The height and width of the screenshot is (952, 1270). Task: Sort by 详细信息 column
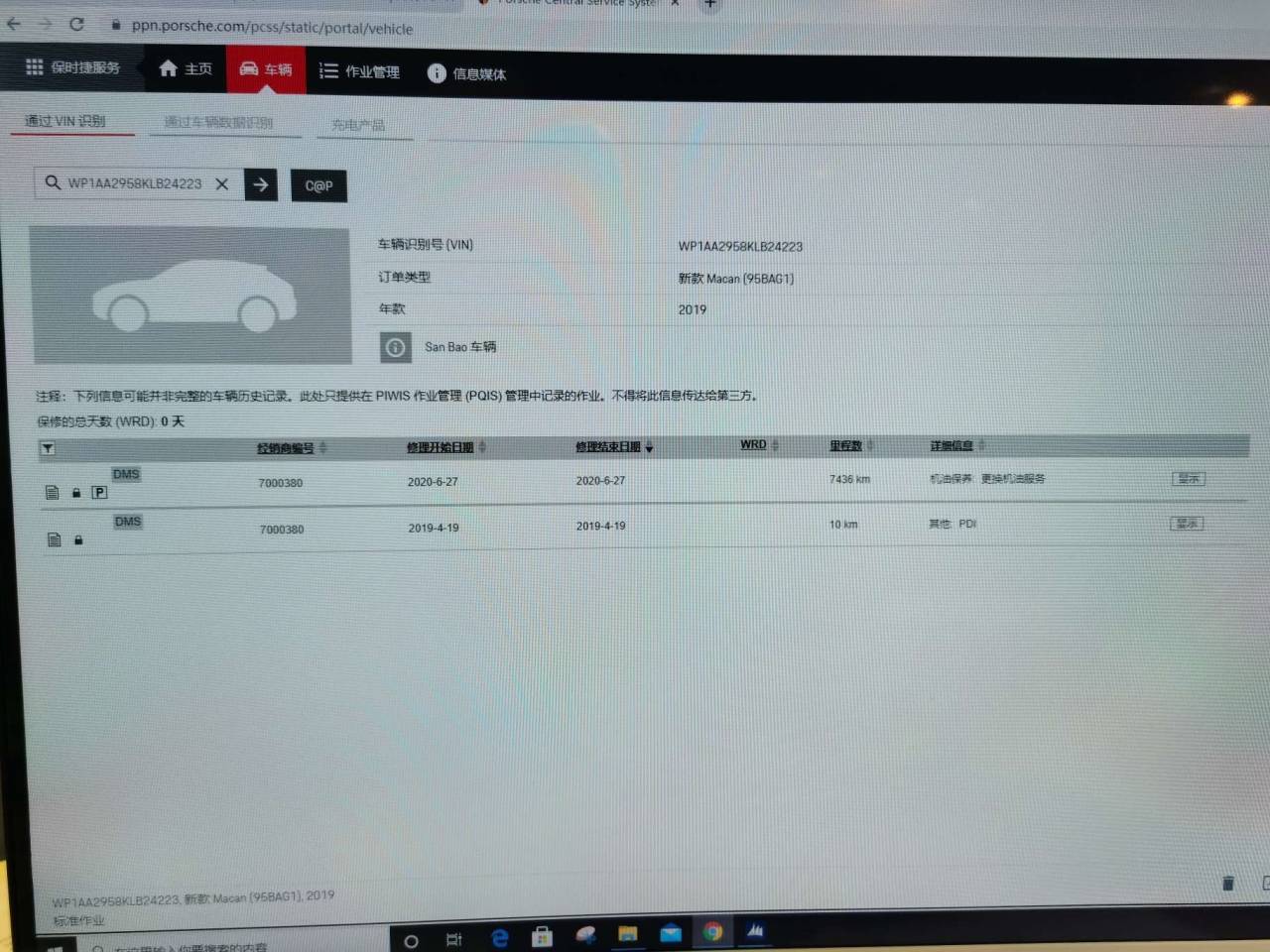pyautogui.click(x=952, y=445)
